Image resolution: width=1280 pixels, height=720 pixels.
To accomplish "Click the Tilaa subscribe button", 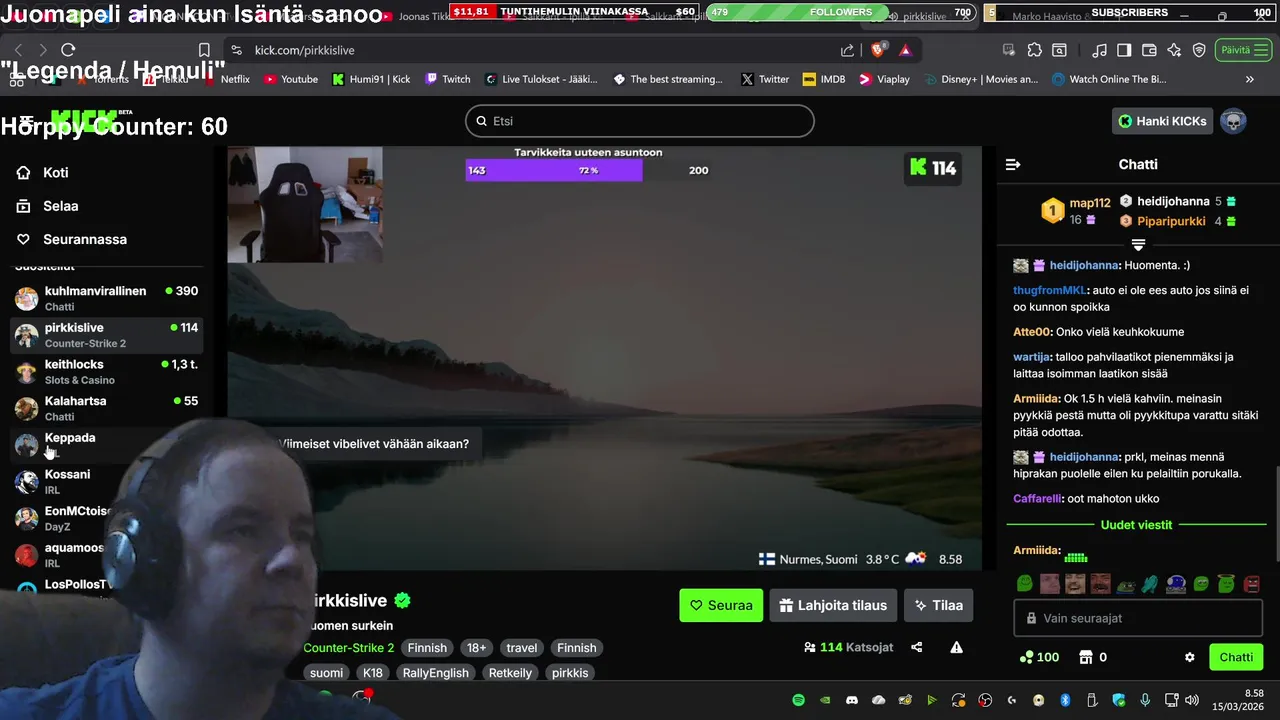I will (x=938, y=605).
